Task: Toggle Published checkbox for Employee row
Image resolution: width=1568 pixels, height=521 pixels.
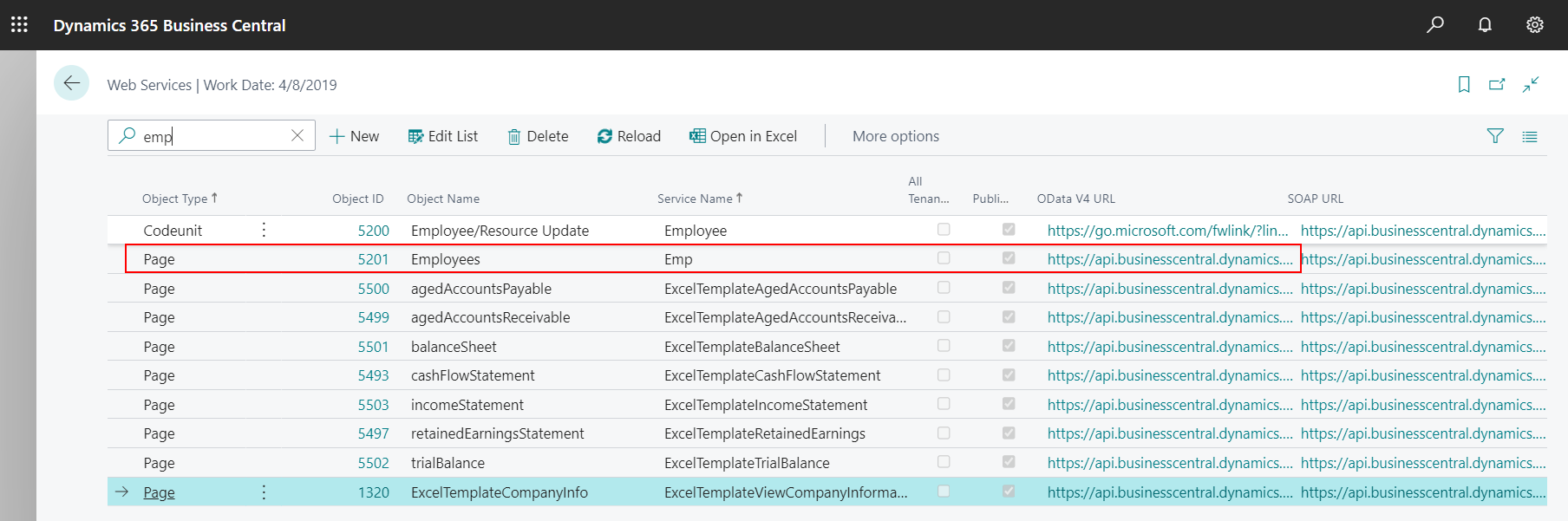Action: 1009,229
